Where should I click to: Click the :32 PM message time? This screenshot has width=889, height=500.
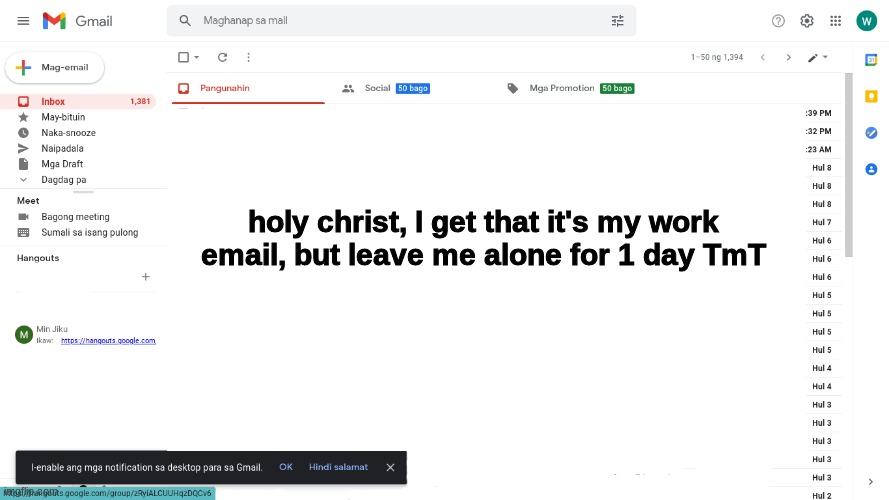[x=818, y=131]
